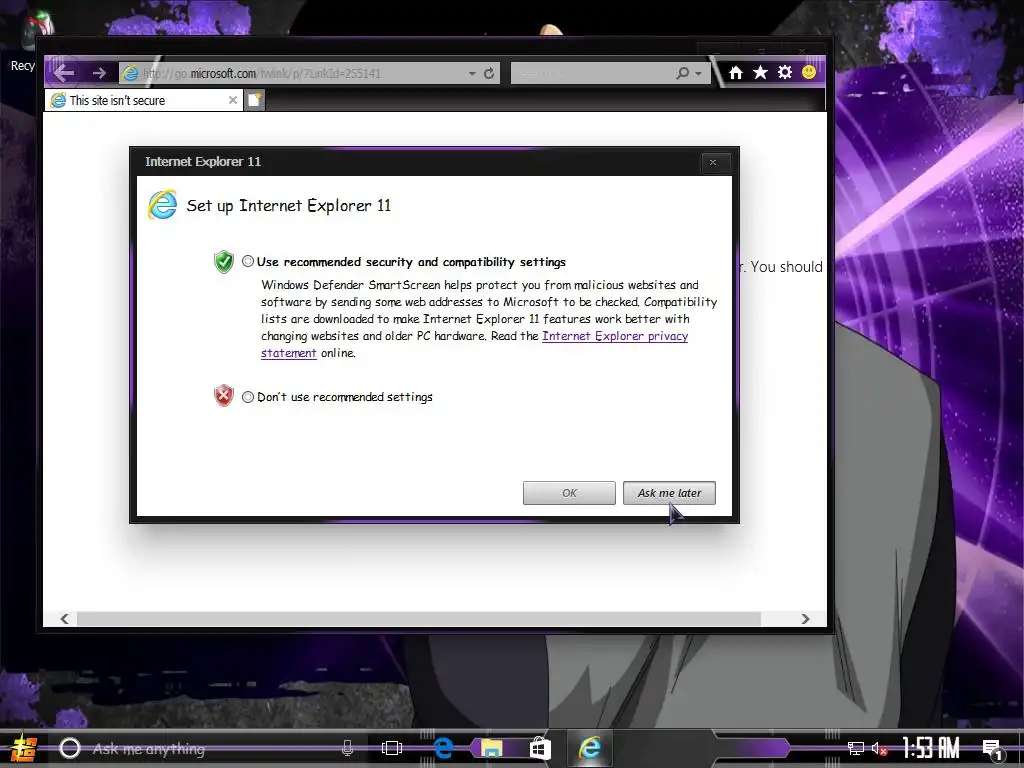Click the Internet Explorer taskbar icon
The image size is (1024, 768).
coord(590,748)
